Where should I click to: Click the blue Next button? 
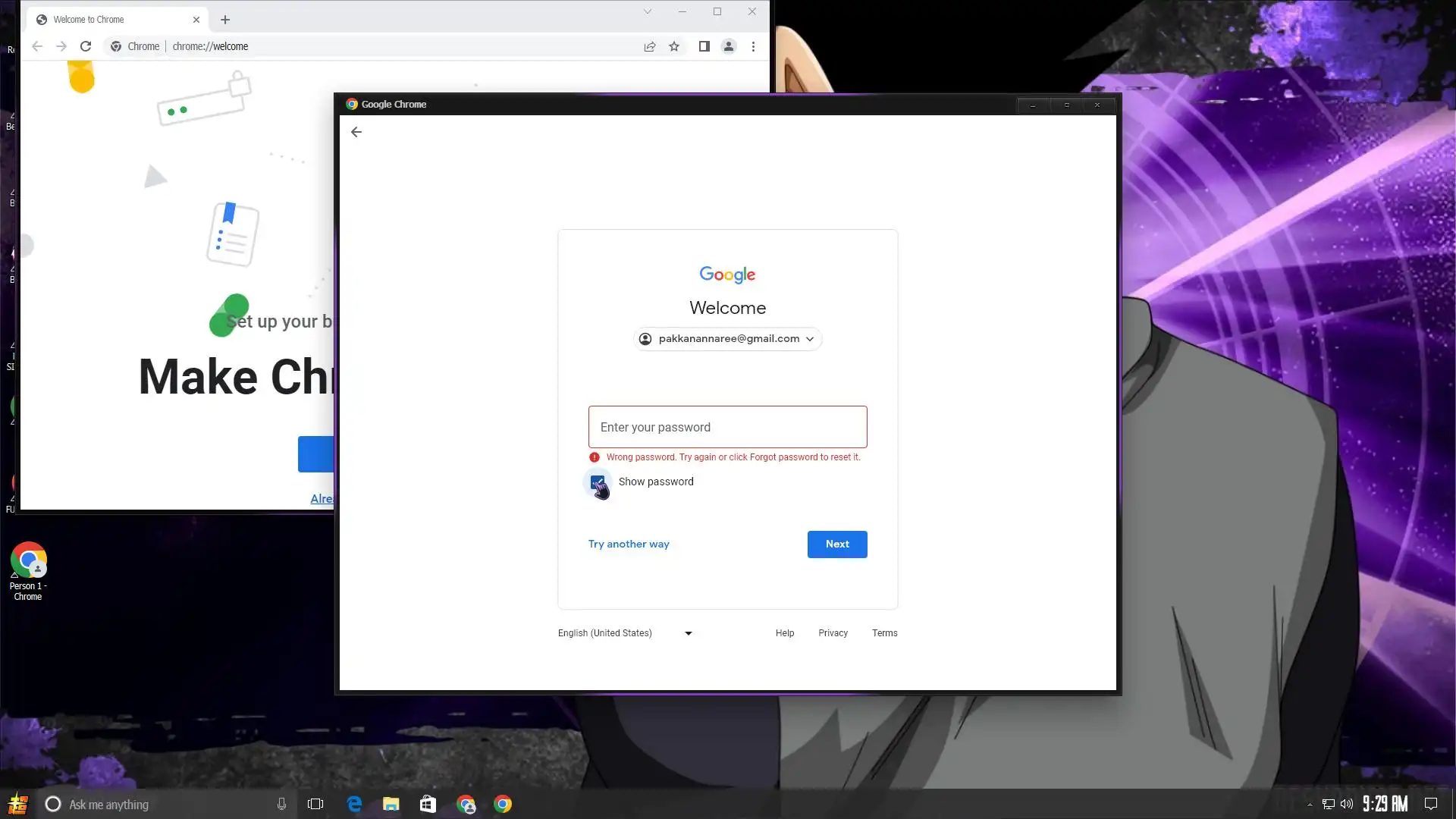coord(836,544)
